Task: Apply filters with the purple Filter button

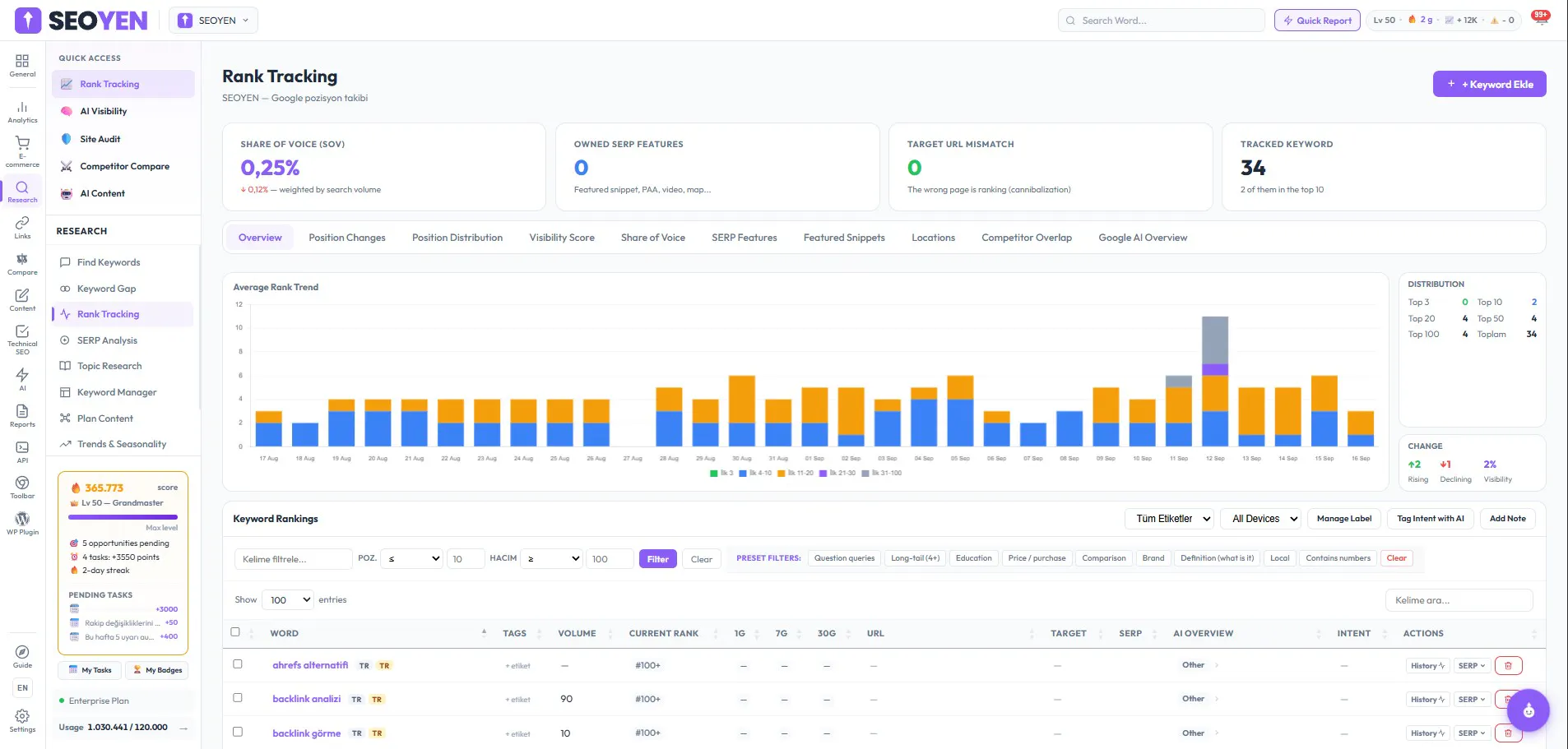Action: tap(658, 559)
